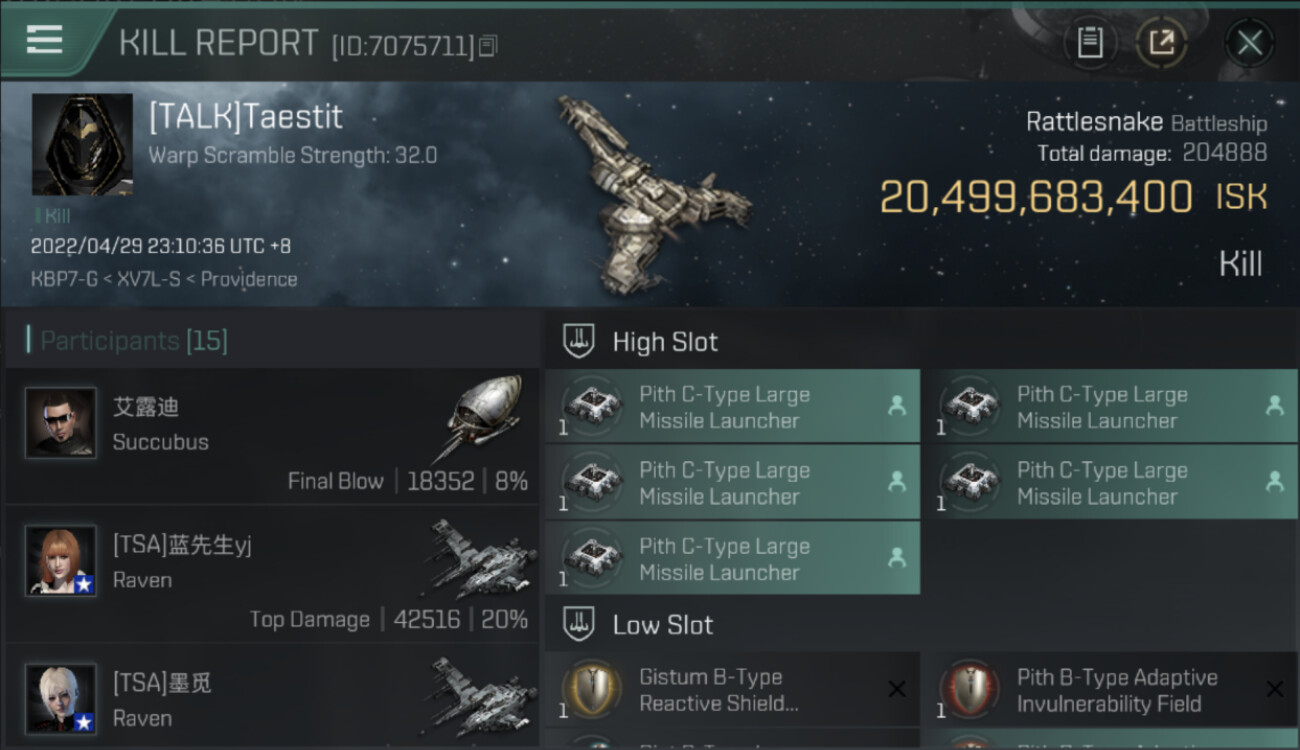
Task: Select Pith B-Type Adaptive Invulnerability Field
Action: point(1110,690)
